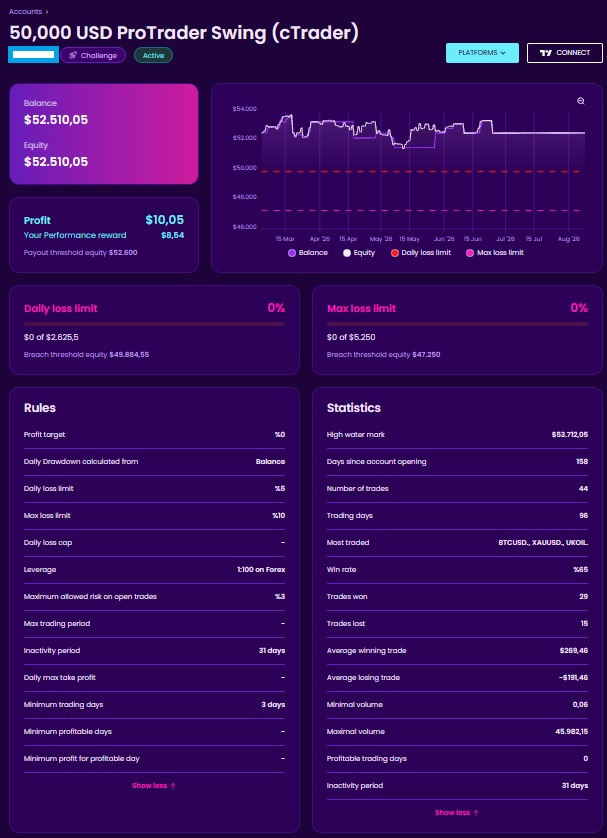Click the Average winning trade value
Viewport: 607px width, 838px height.
click(572, 650)
